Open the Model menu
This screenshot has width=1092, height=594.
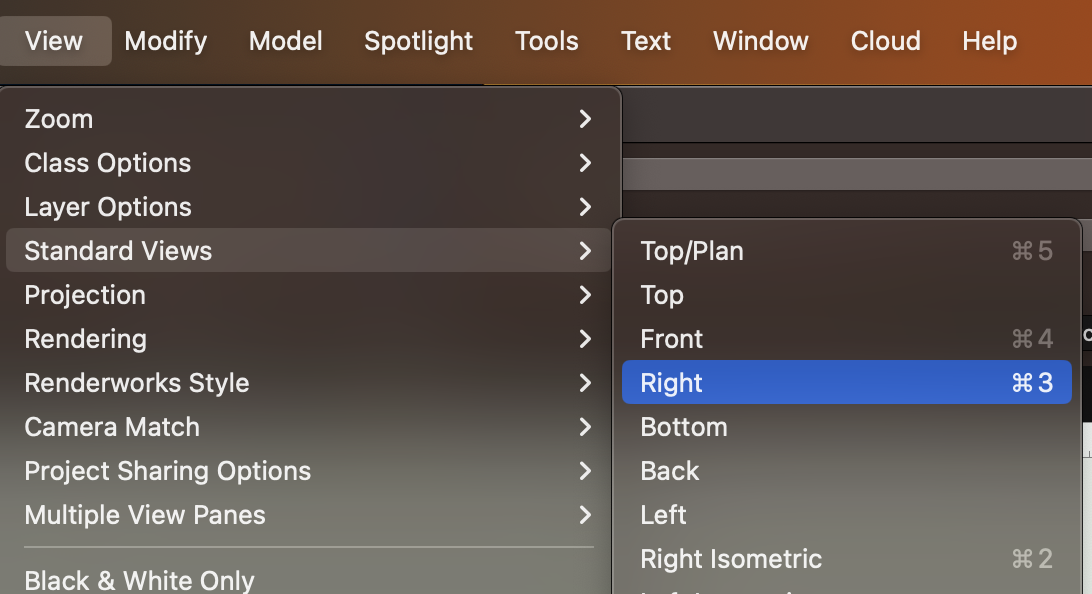coord(285,41)
